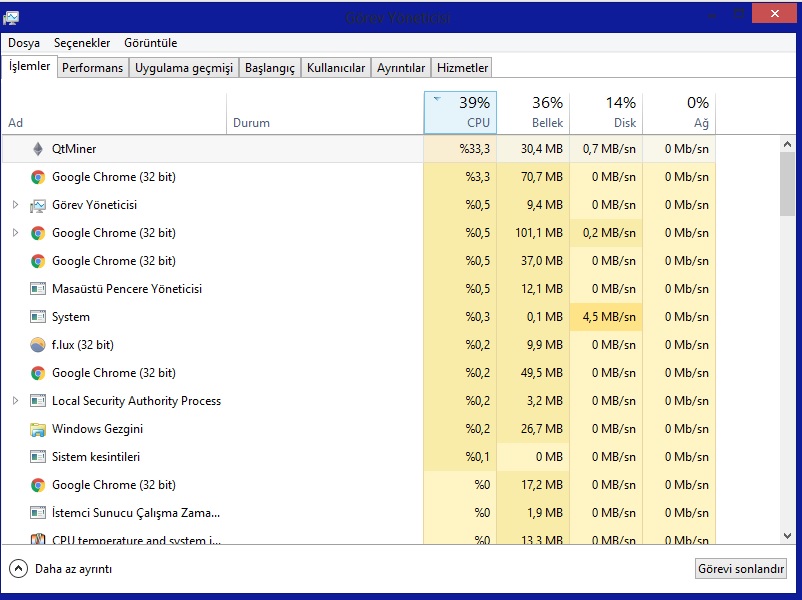Select the f.lux process icon
The image size is (802, 600).
38,345
